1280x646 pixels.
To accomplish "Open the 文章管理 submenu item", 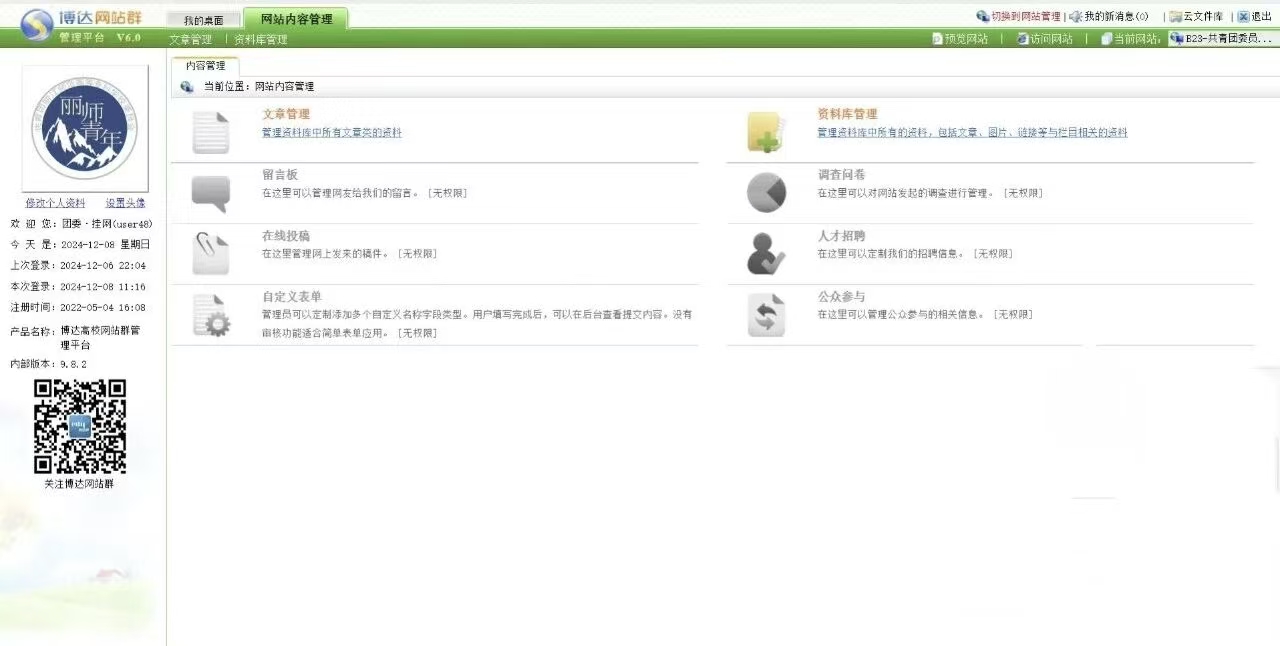I will pos(190,40).
